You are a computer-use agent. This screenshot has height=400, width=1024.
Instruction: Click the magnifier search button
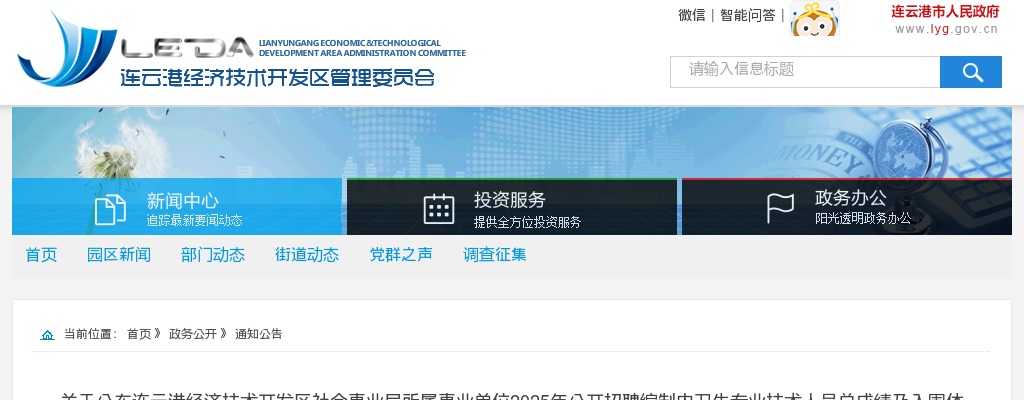[x=970, y=72]
